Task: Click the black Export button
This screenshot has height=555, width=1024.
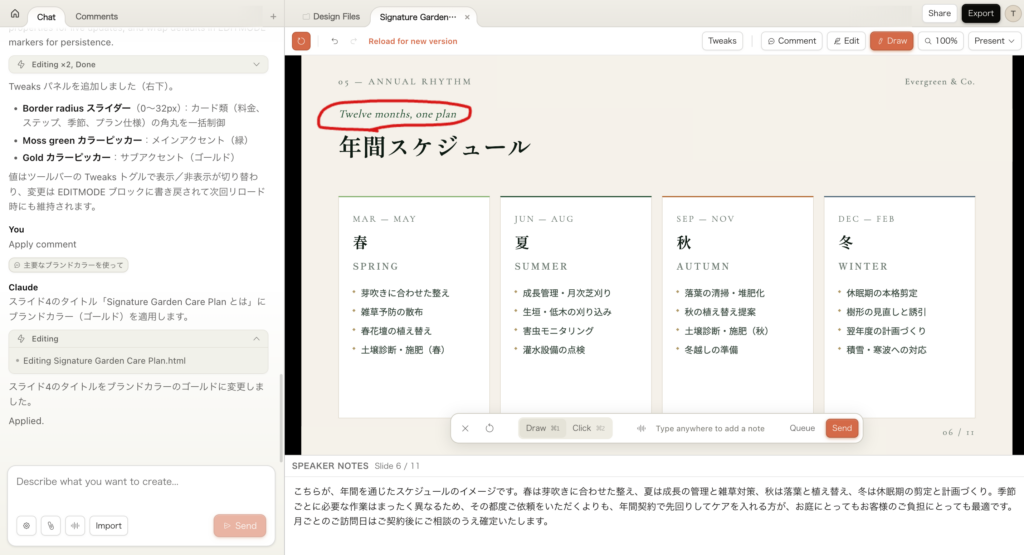Action: 980,13
